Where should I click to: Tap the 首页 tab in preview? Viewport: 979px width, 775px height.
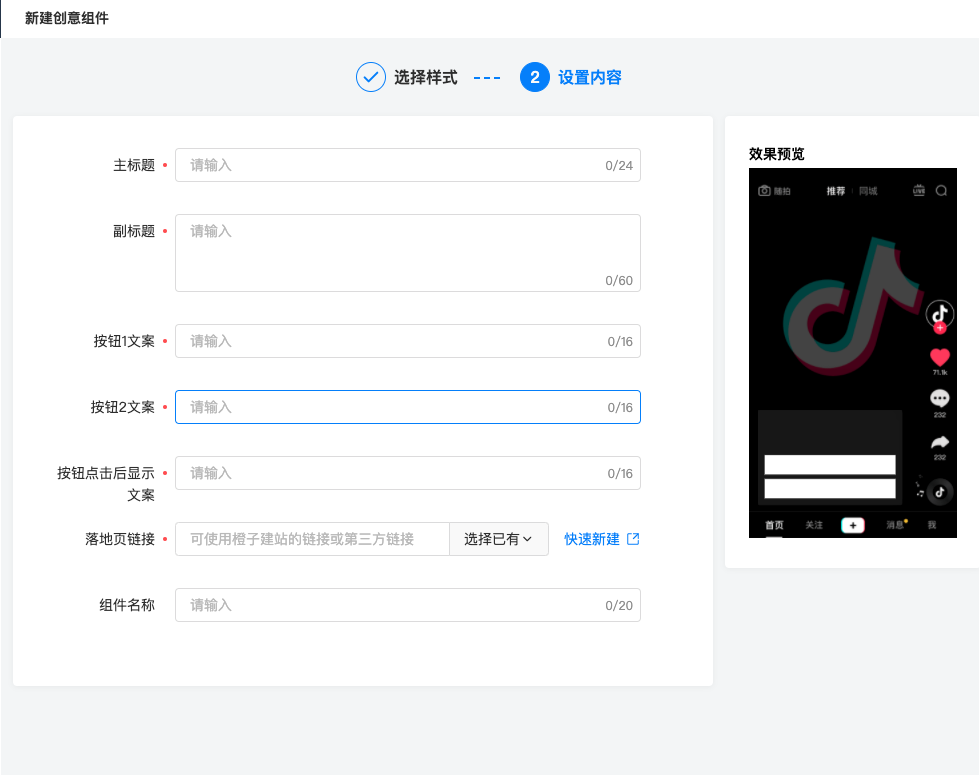tap(774, 525)
